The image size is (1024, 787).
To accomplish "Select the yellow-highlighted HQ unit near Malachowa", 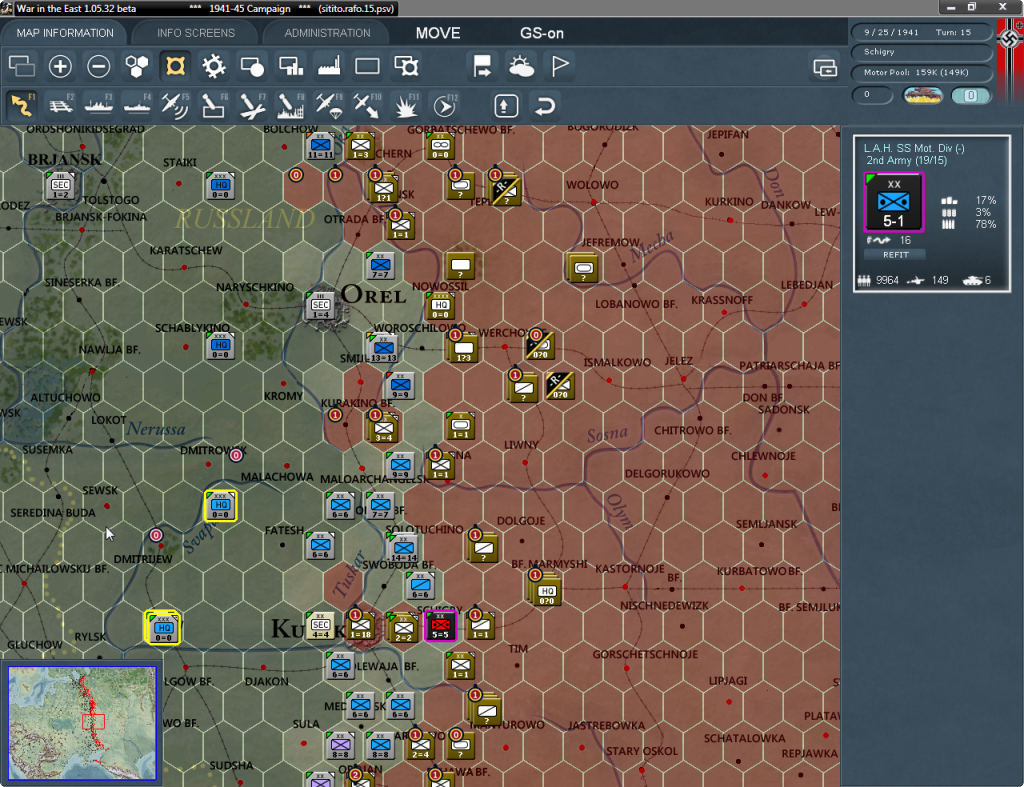I will pos(221,506).
